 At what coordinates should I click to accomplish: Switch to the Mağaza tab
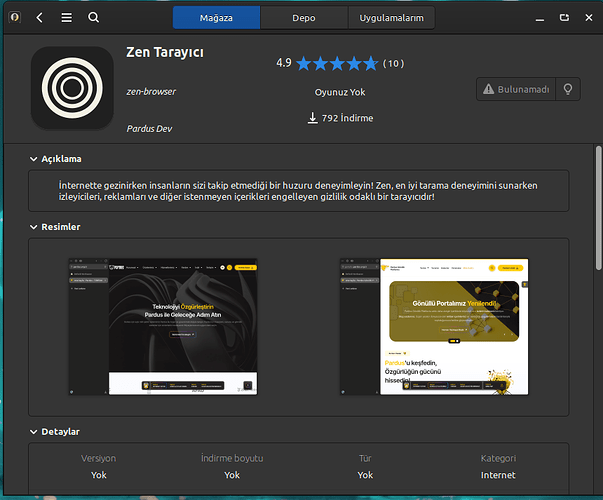click(x=216, y=18)
